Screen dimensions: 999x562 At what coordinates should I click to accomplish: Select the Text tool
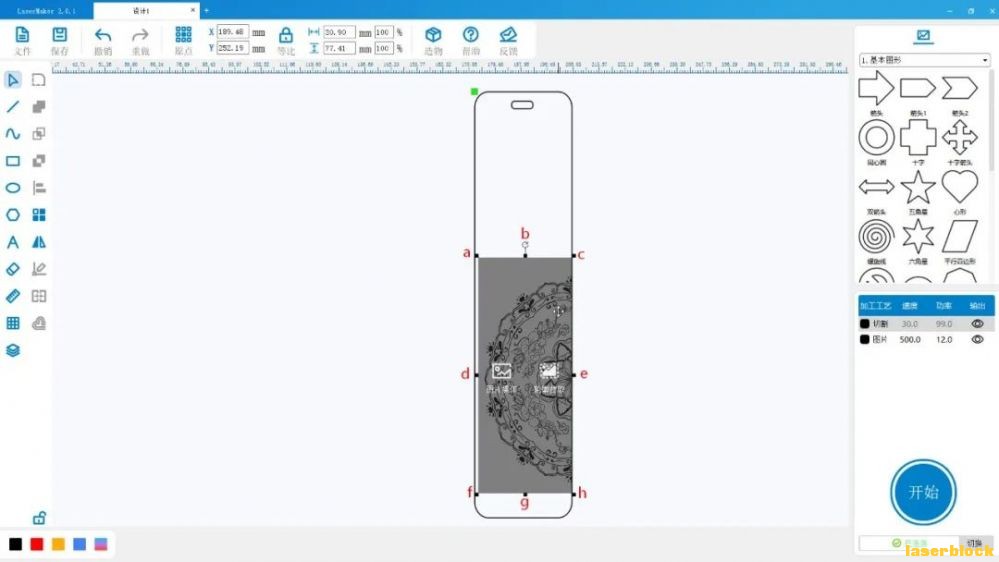click(x=13, y=242)
